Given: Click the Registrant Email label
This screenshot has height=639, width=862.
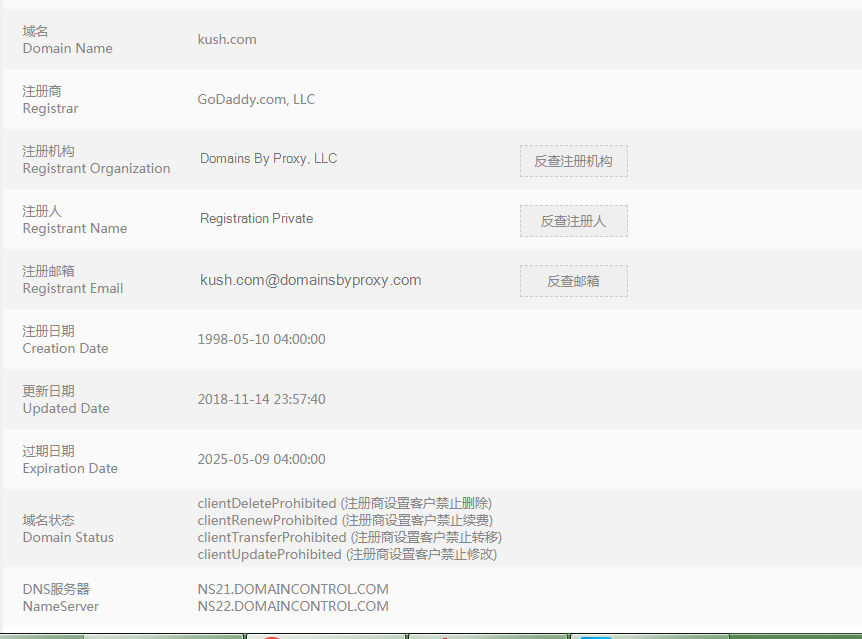Looking at the screenshot, I should point(73,288).
